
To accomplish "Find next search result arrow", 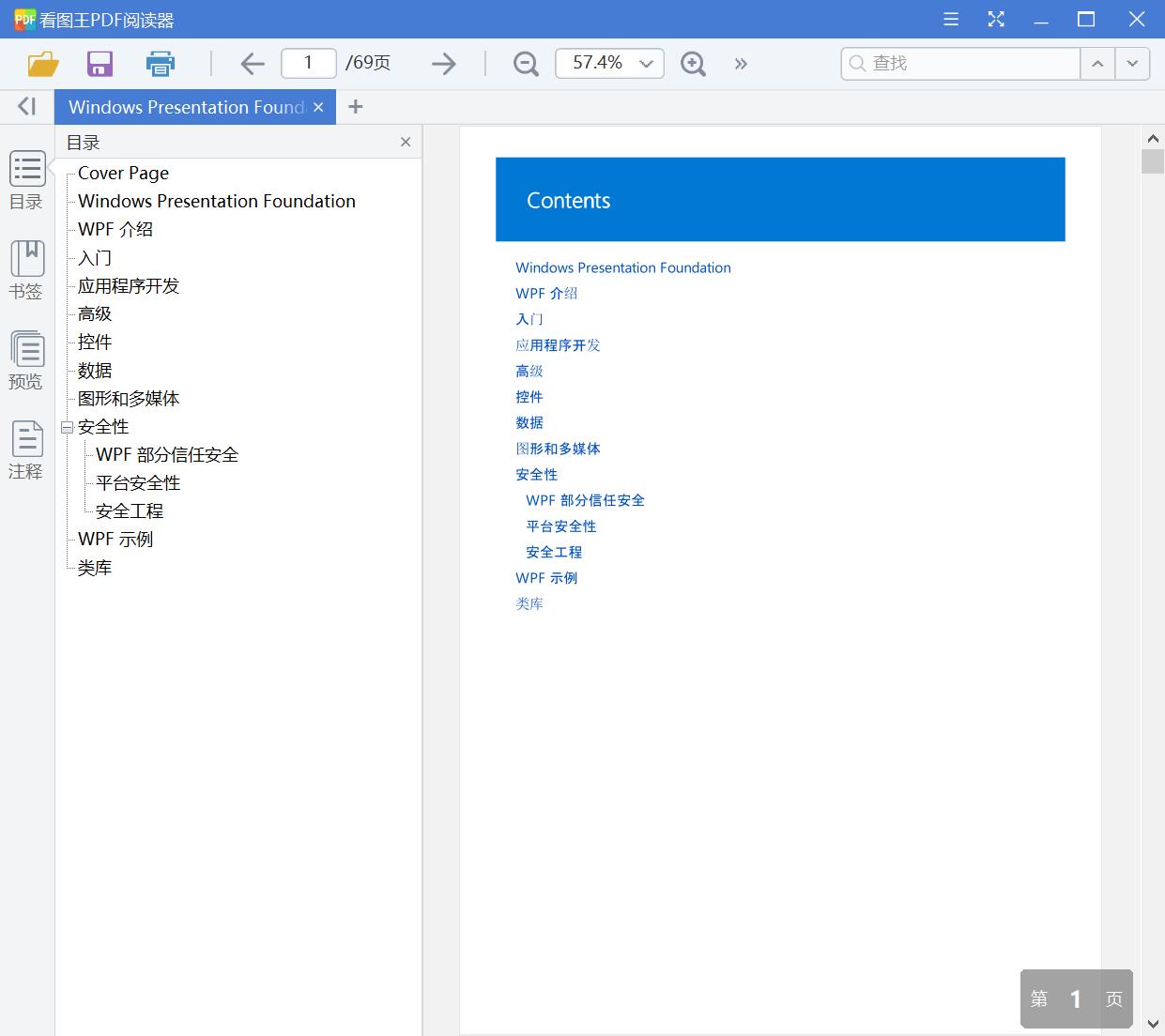I will tap(1132, 64).
